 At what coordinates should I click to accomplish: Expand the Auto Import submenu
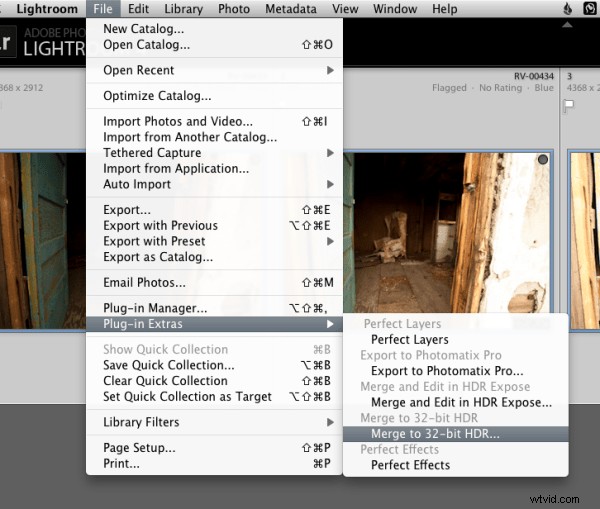(214, 184)
